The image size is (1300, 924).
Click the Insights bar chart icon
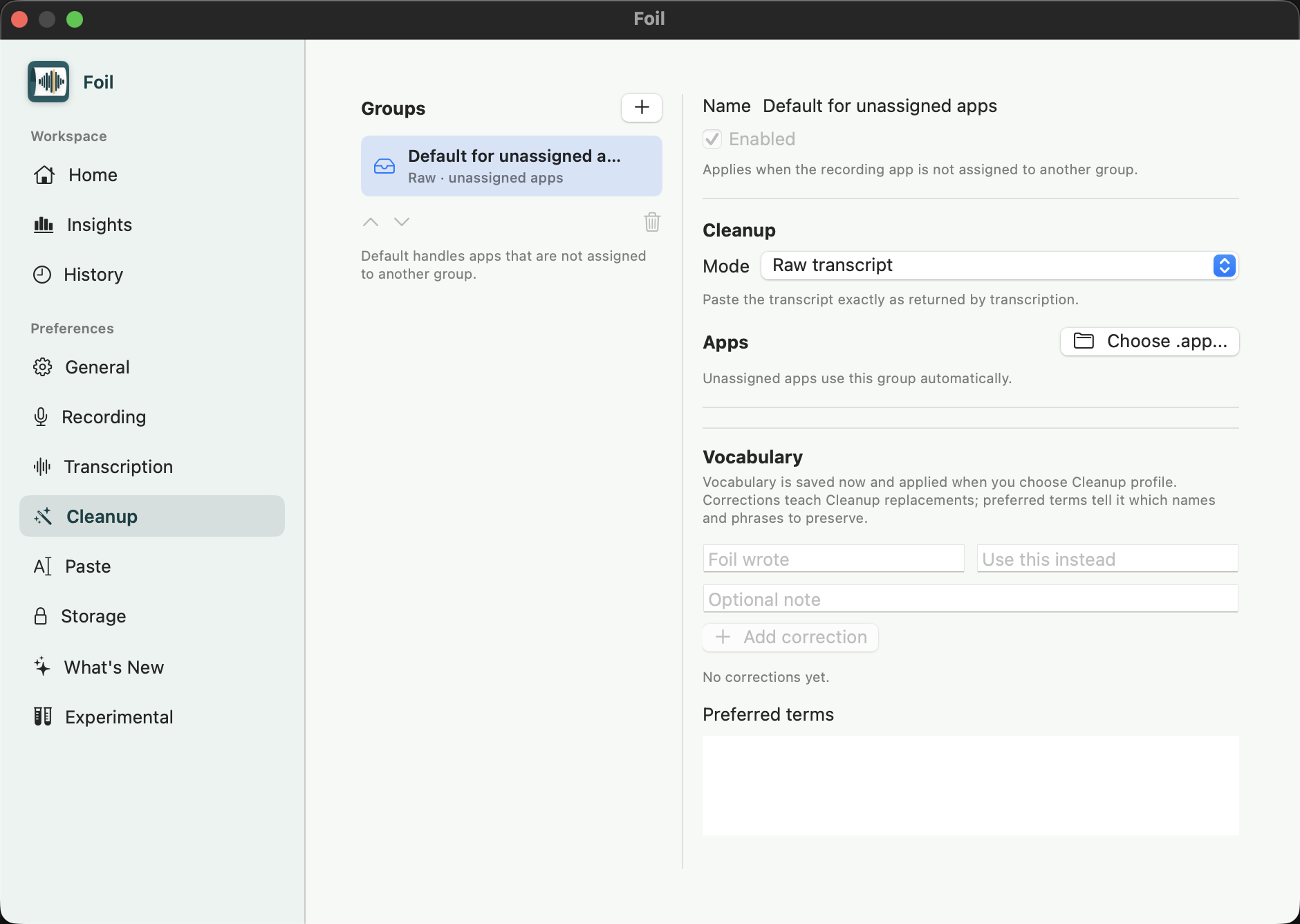point(44,225)
